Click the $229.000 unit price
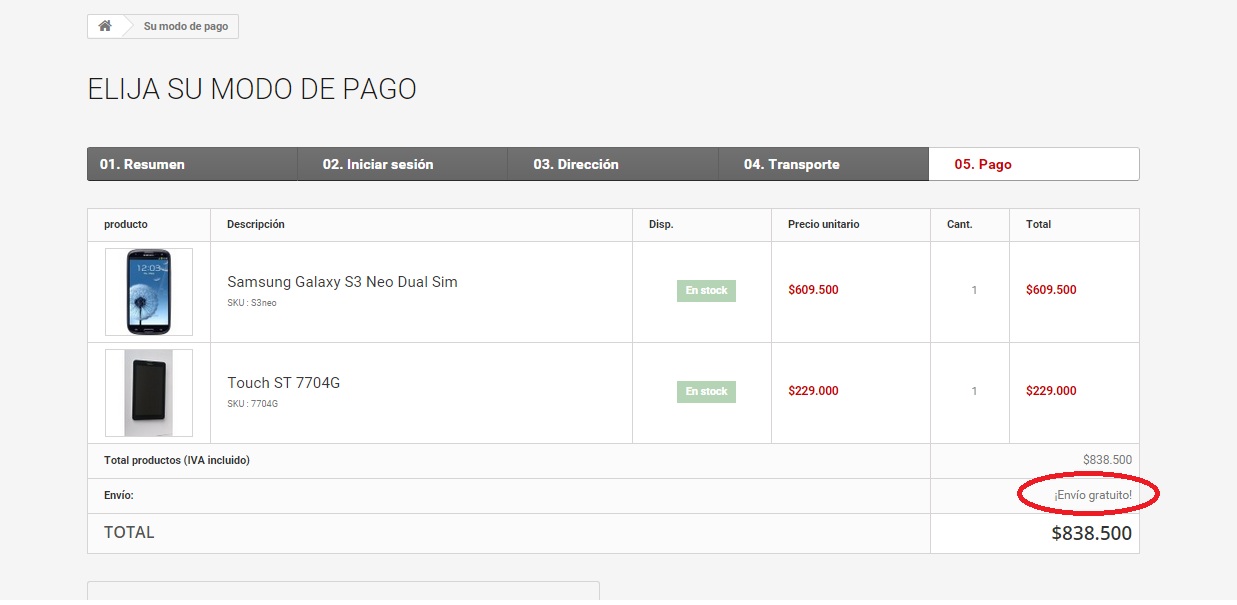Viewport: 1237px width, 605px height. pyautogui.click(x=813, y=391)
